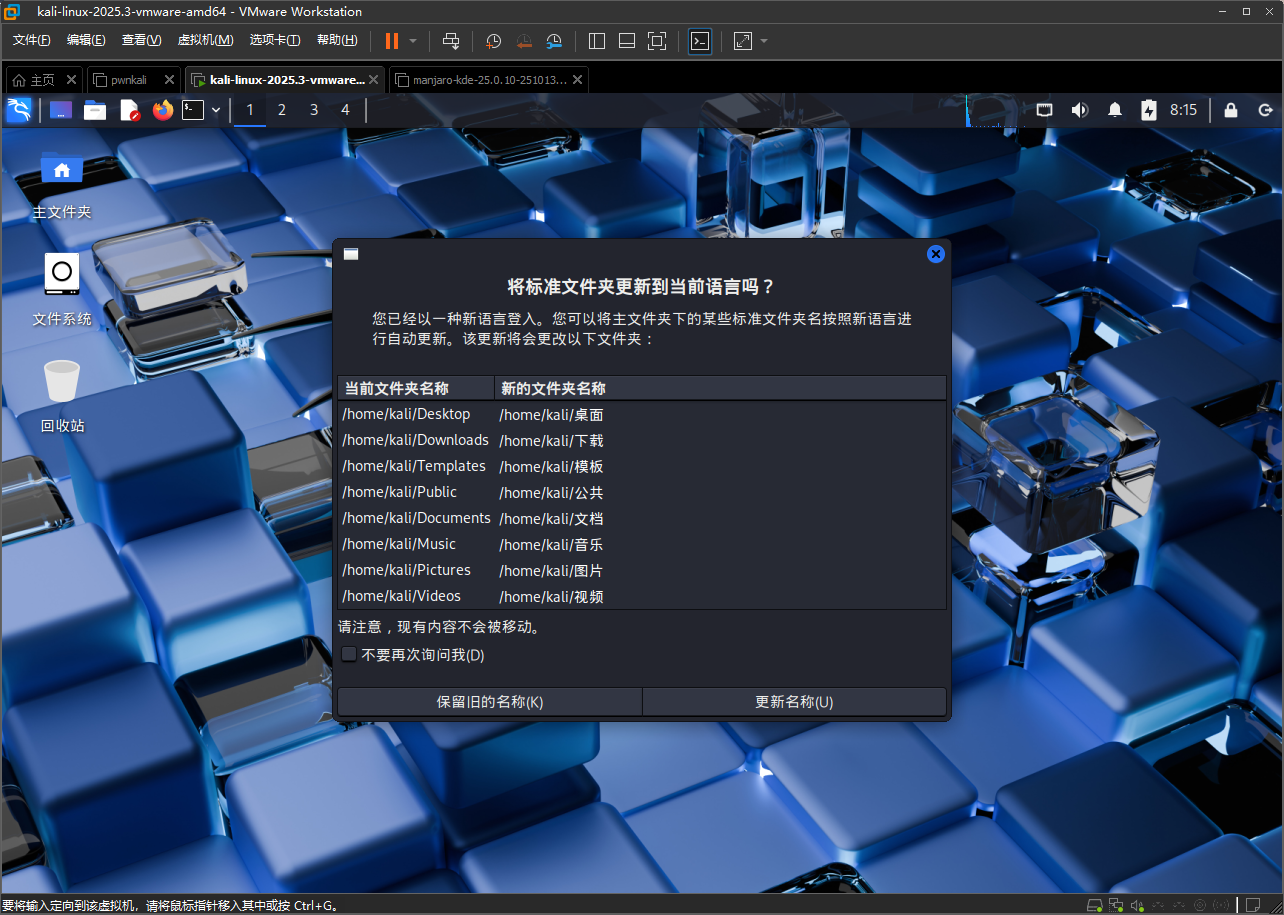Screen dimensions: 1284x915
Task: Open the 虚拟机(M) menu
Action: (x=205, y=40)
